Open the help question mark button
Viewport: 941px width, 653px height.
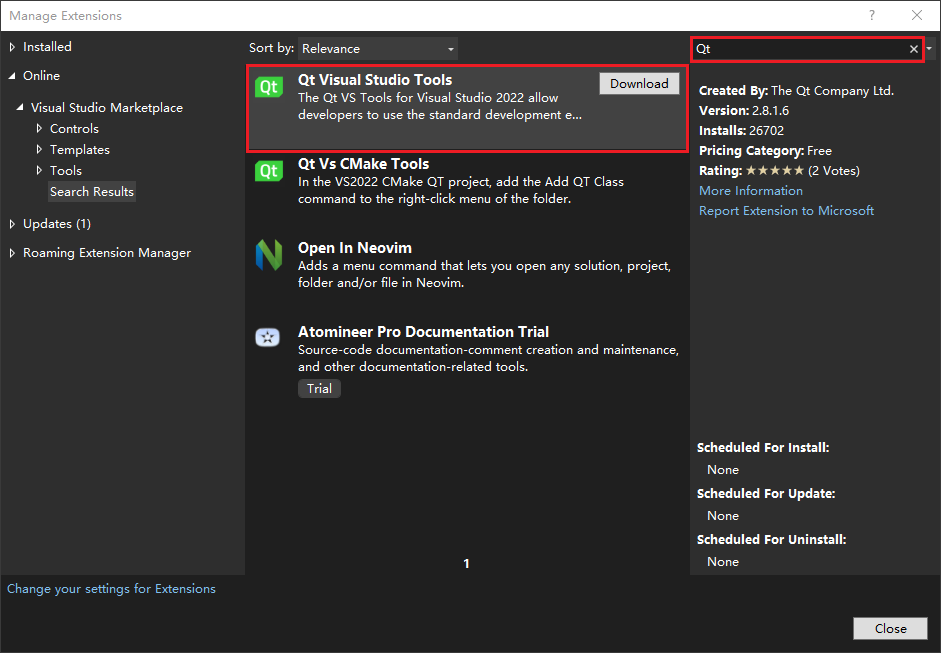[x=872, y=16]
